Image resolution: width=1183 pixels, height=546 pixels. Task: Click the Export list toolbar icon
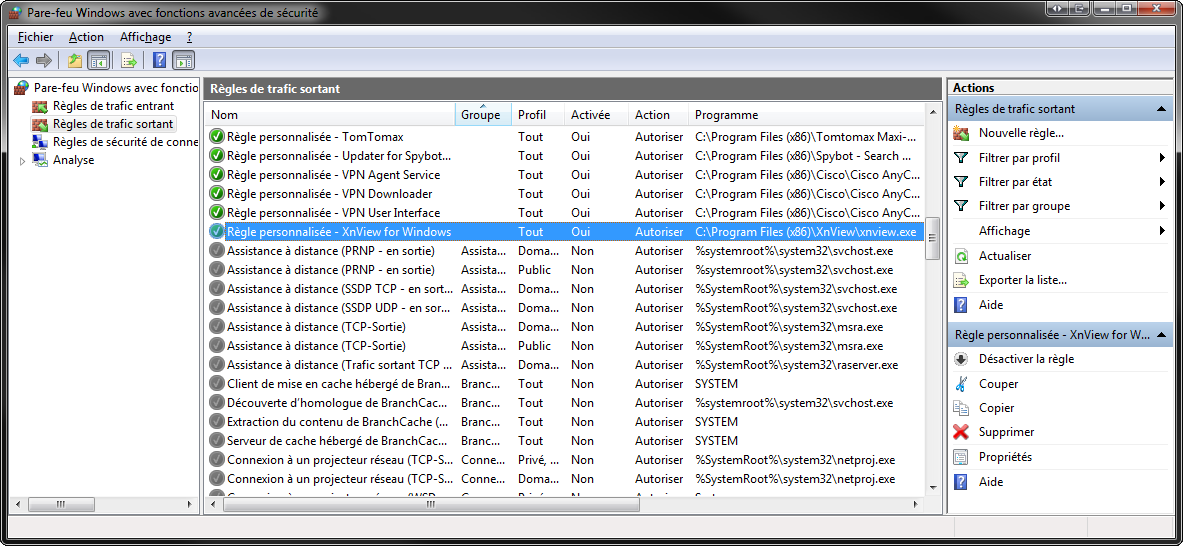[129, 61]
